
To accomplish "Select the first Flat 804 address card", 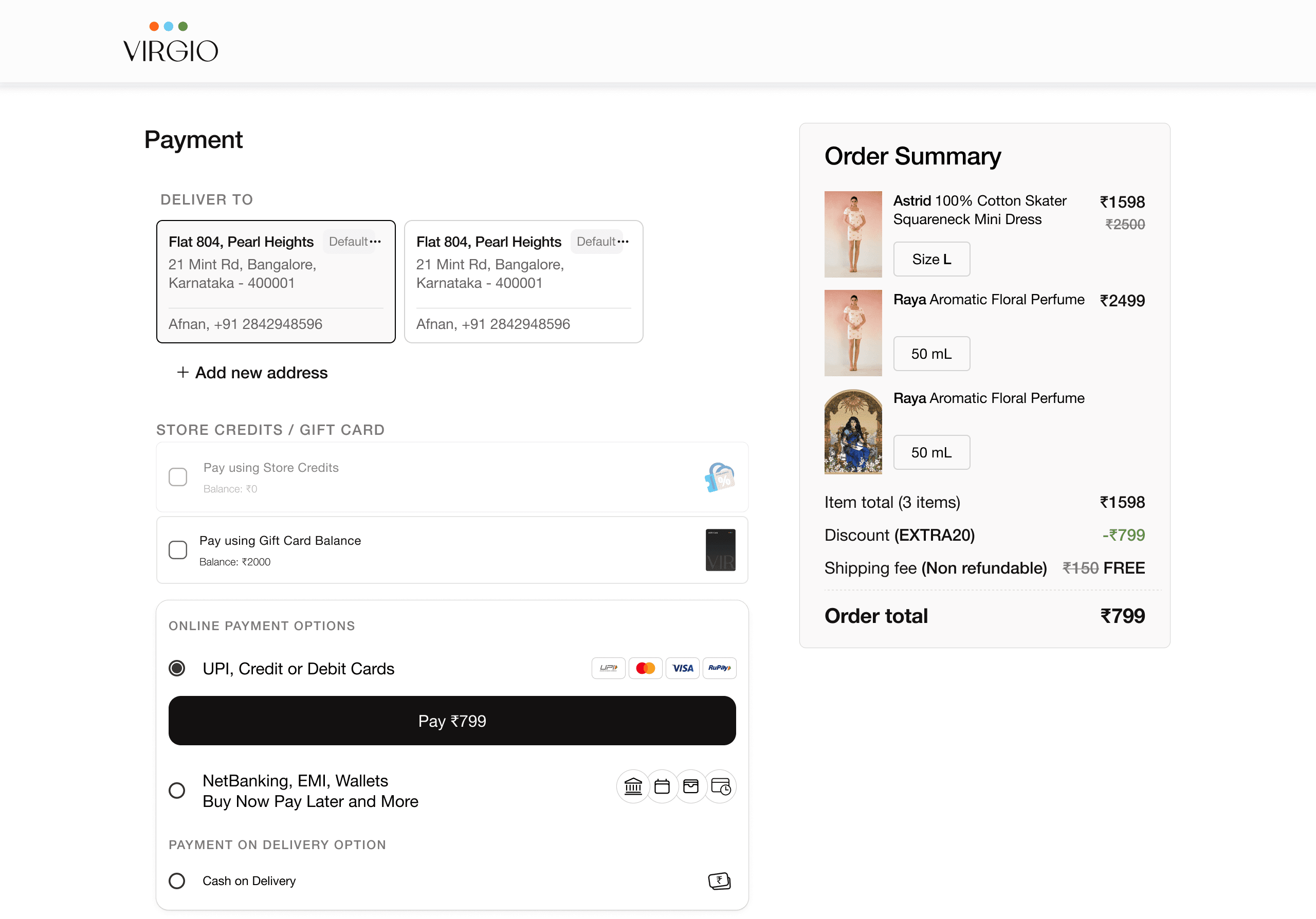I will coord(276,282).
